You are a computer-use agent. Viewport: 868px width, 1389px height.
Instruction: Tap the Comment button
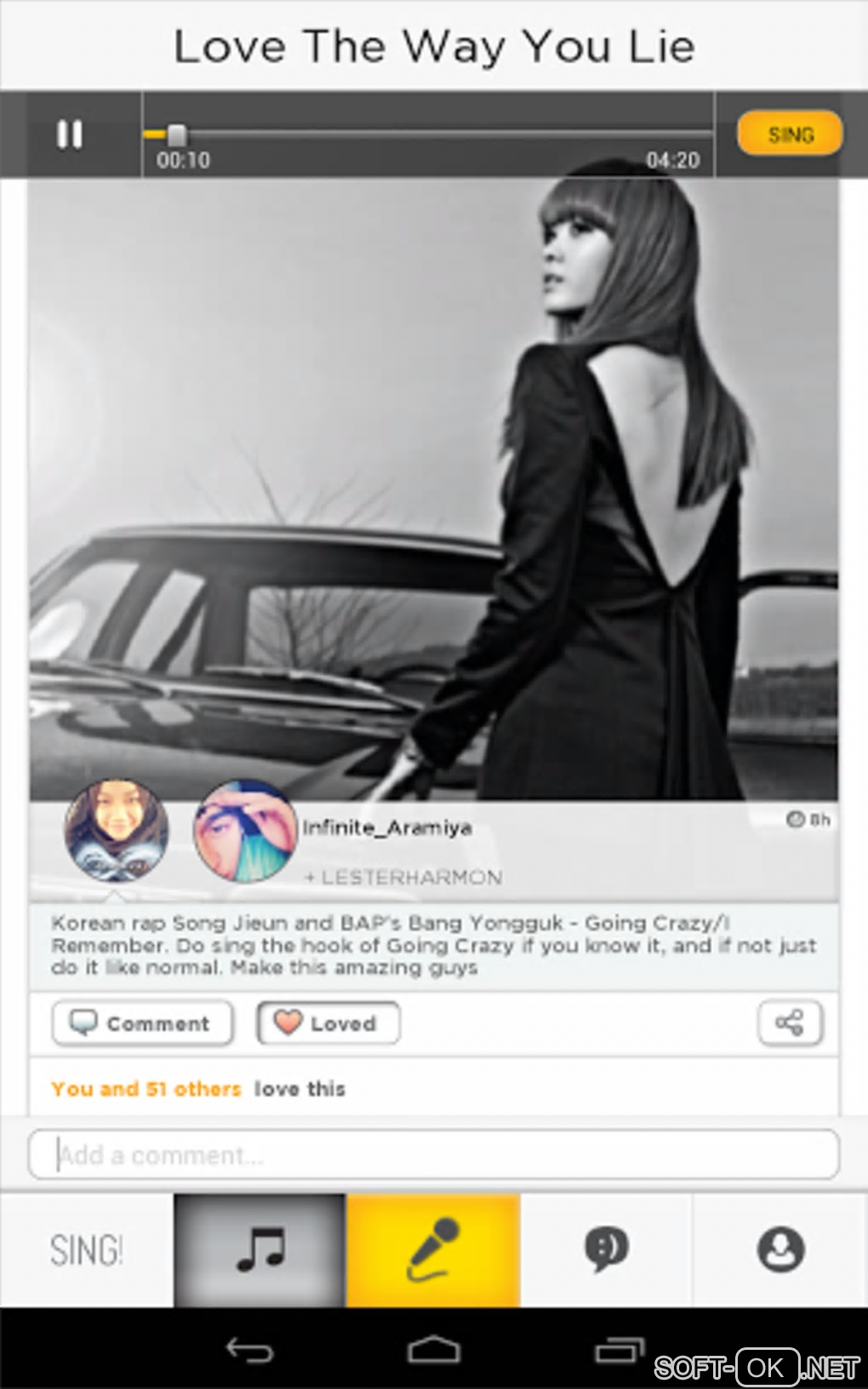point(142,1023)
